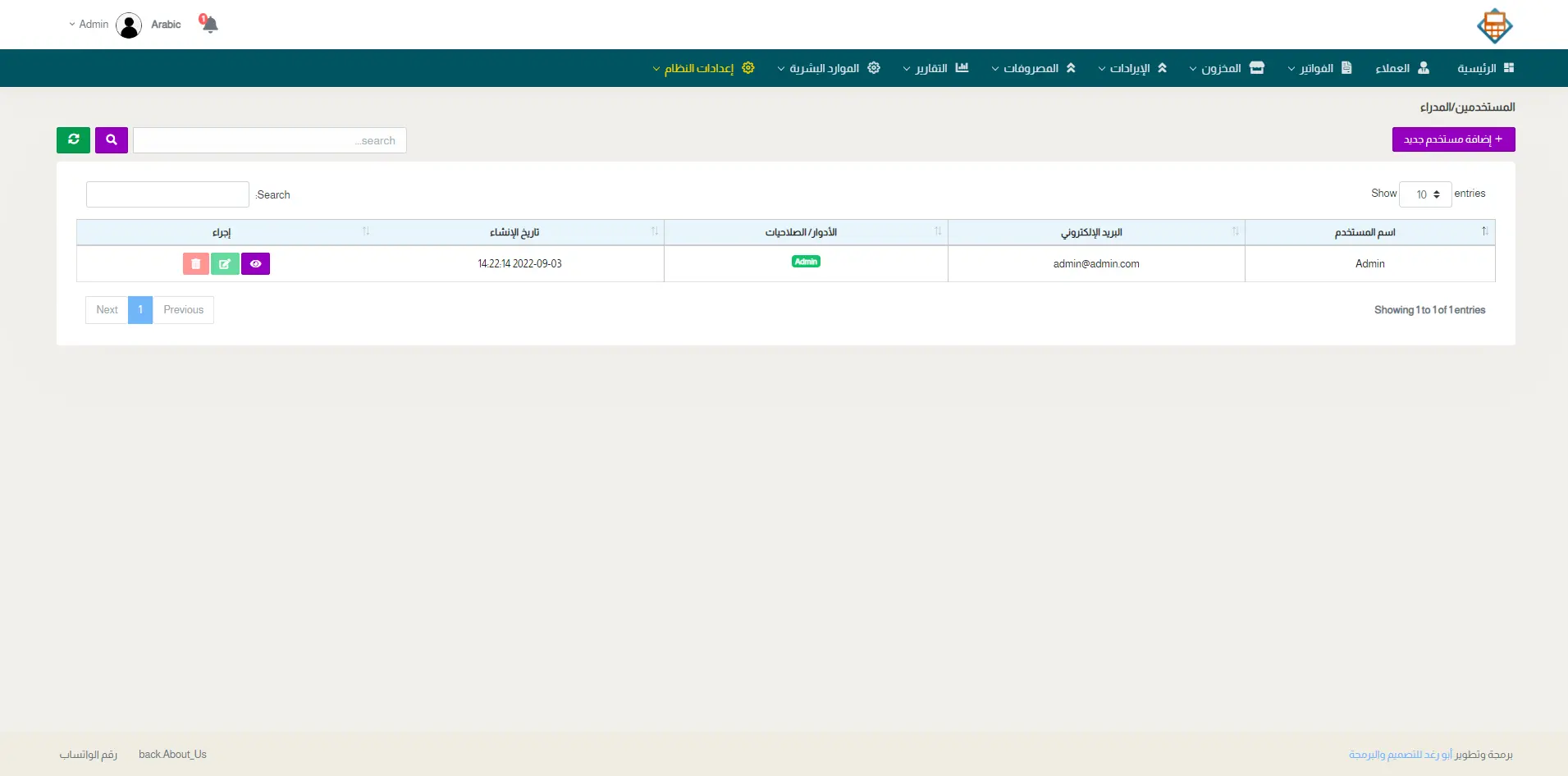
Task: Go to the العملاء menu item
Action: (1401, 68)
